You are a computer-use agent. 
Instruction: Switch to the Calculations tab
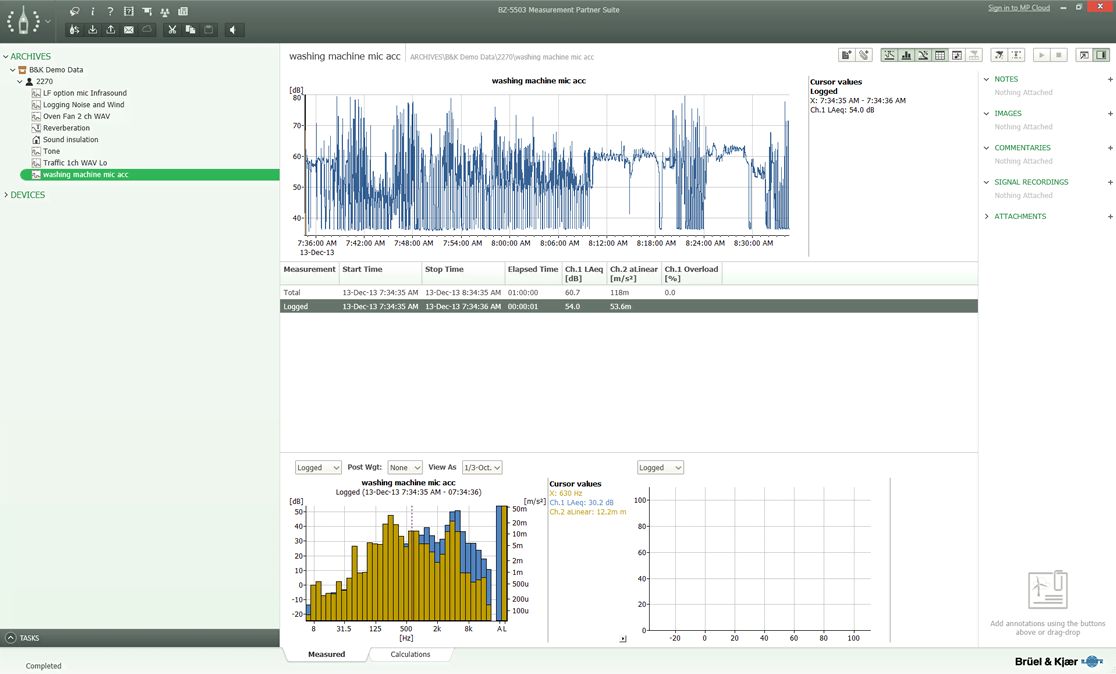tap(410, 654)
